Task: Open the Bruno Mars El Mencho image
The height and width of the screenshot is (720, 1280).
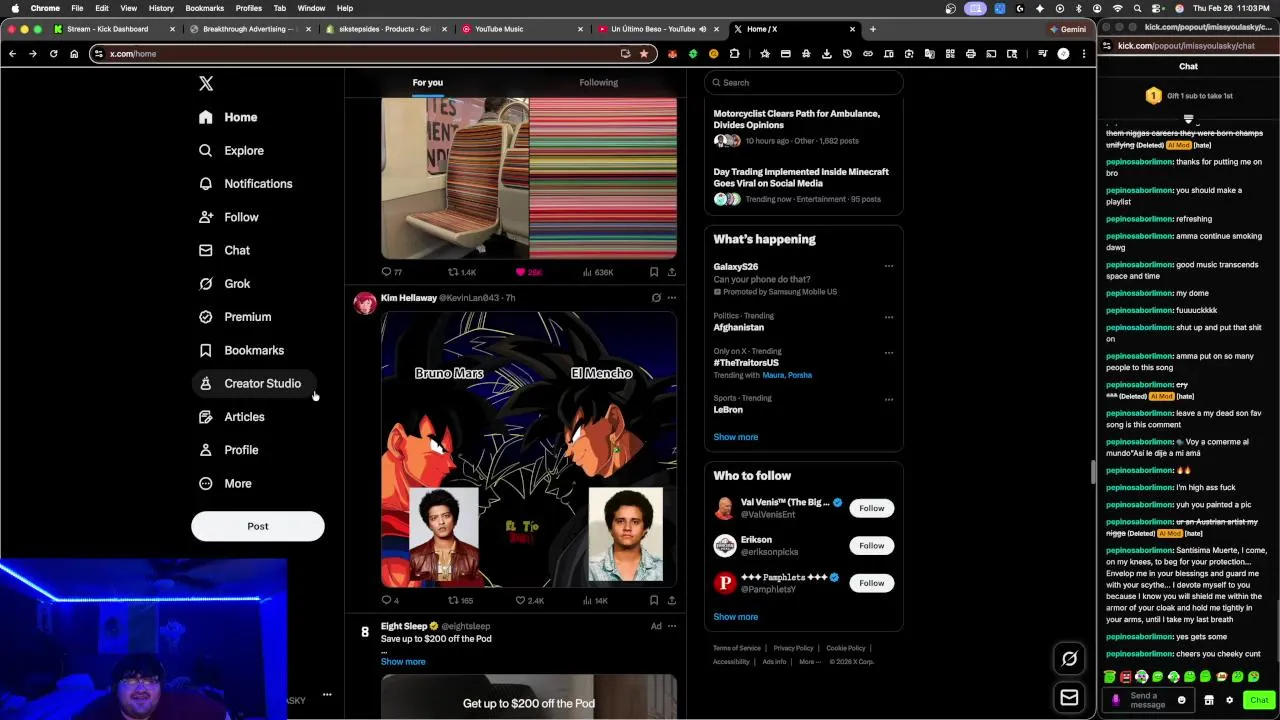Action: (x=529, y=450)
